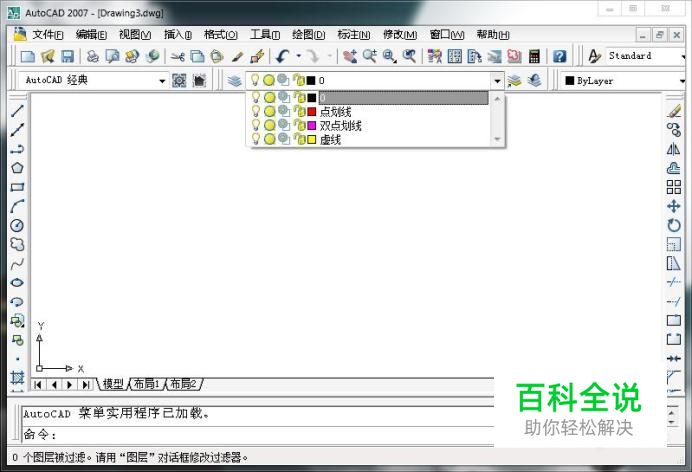Toggle the lock for layer 点划线
This screenshot has width=692, height=472.
300,111
